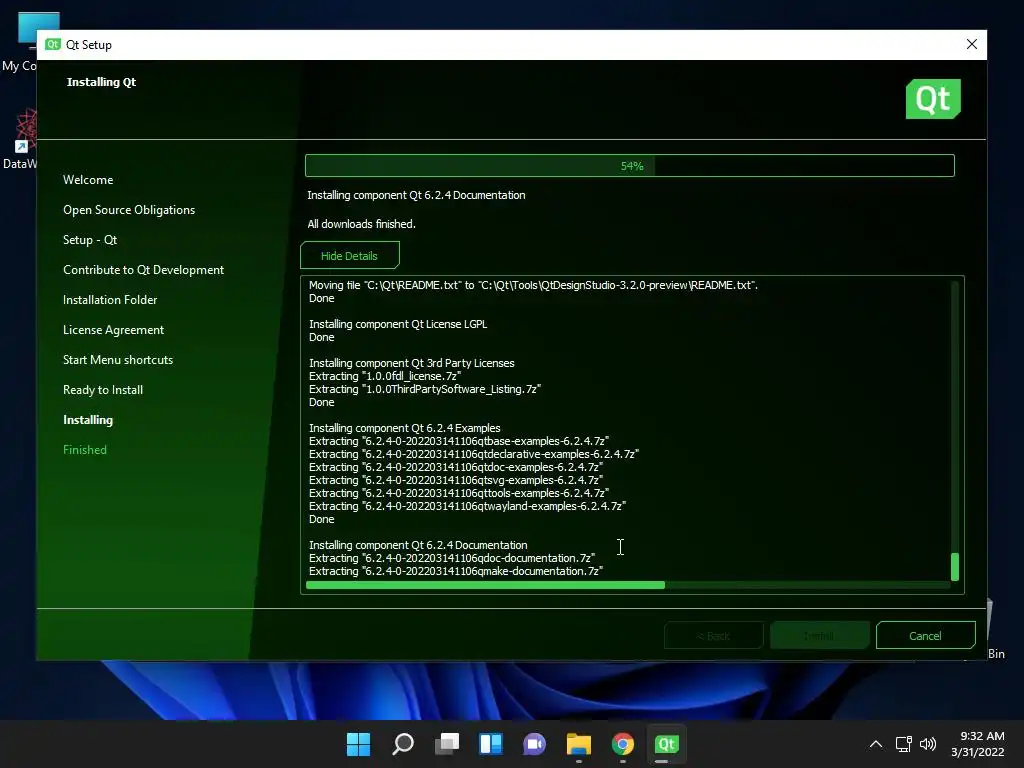The width and height of the screenshot is (1024, 768).
Task: Open network status tray icon
Action: click(x=903, y=744)
